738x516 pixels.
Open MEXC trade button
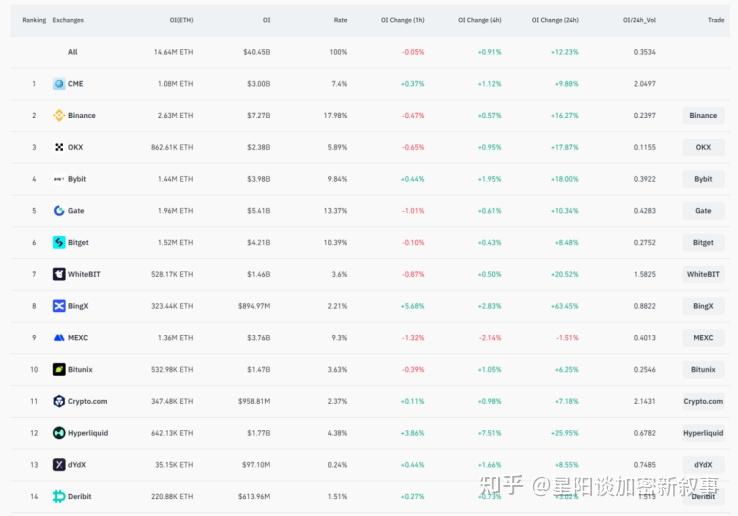[703, 338]
